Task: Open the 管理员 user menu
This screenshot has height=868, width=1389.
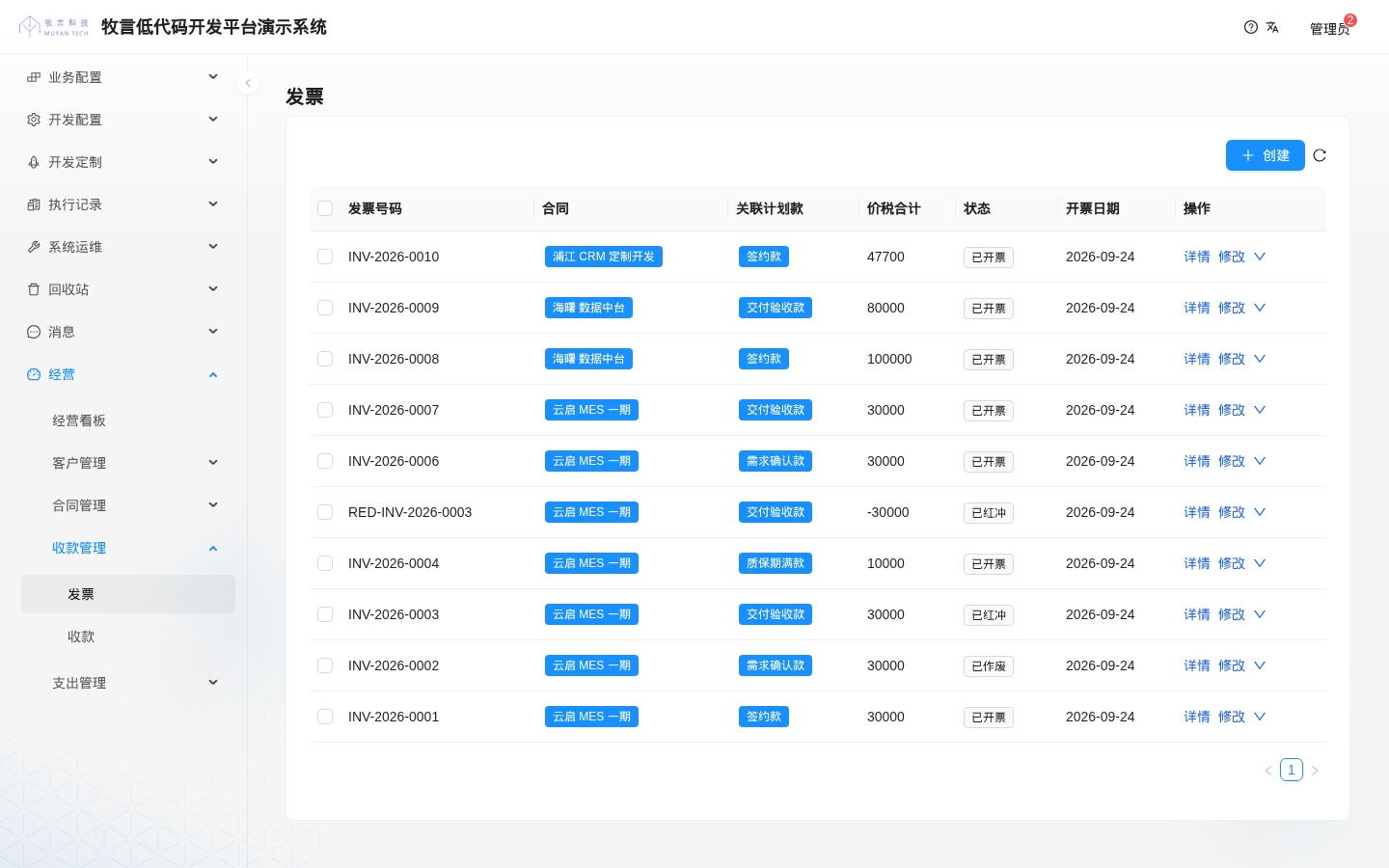Action: (1330, 28)
